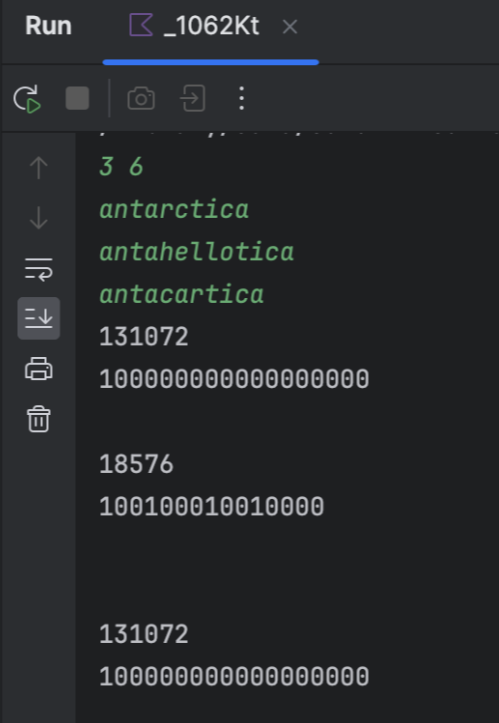Close the _1062Kt tab
The image size is (499, 723).
[290, 27]
